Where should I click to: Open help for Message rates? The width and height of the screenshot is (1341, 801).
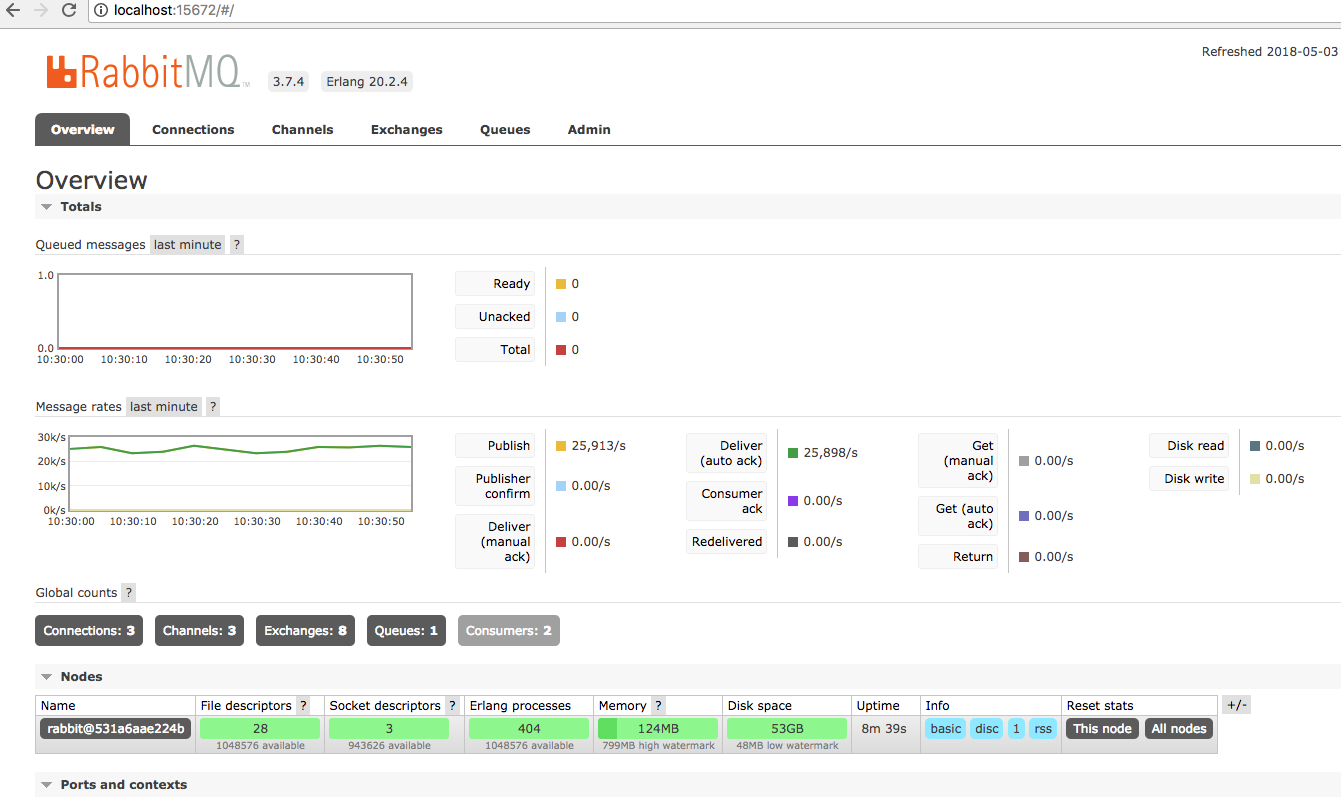pyautogui.click(x=213, y=406)
